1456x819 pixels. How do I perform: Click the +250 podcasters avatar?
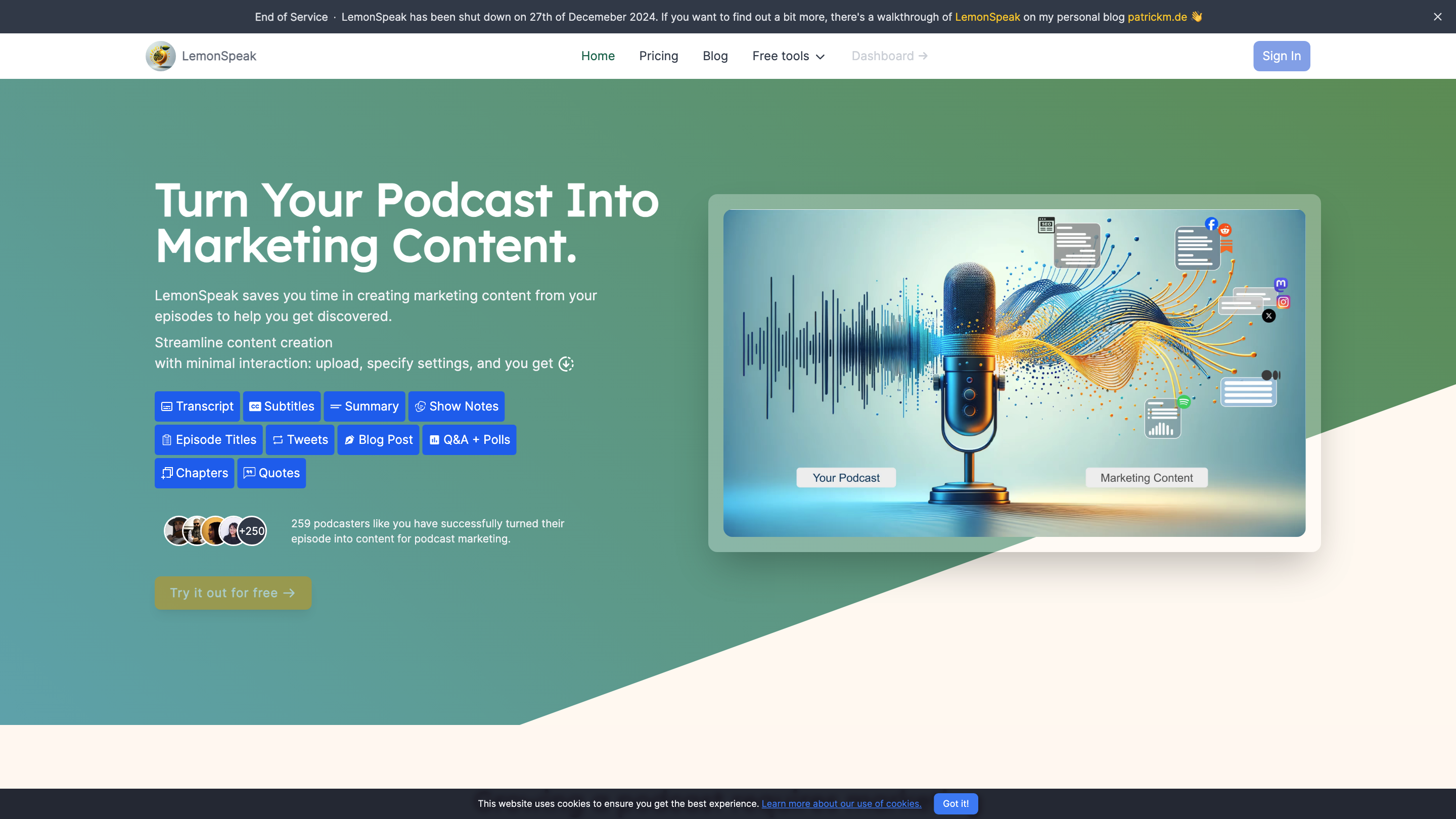[252, 531]
